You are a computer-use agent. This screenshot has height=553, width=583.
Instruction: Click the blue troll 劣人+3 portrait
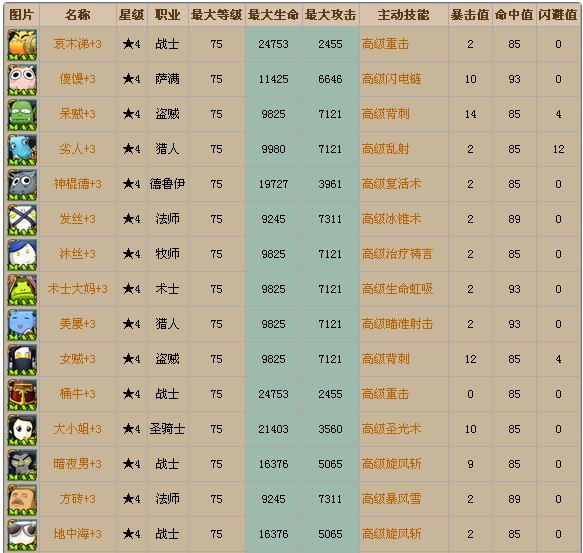point(22,149)
